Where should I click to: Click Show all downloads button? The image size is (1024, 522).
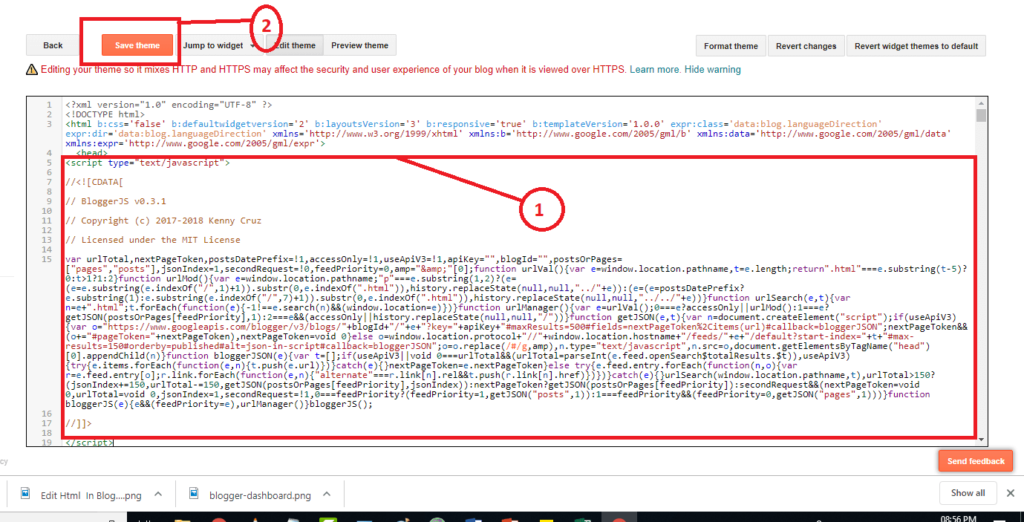point(968,493)
